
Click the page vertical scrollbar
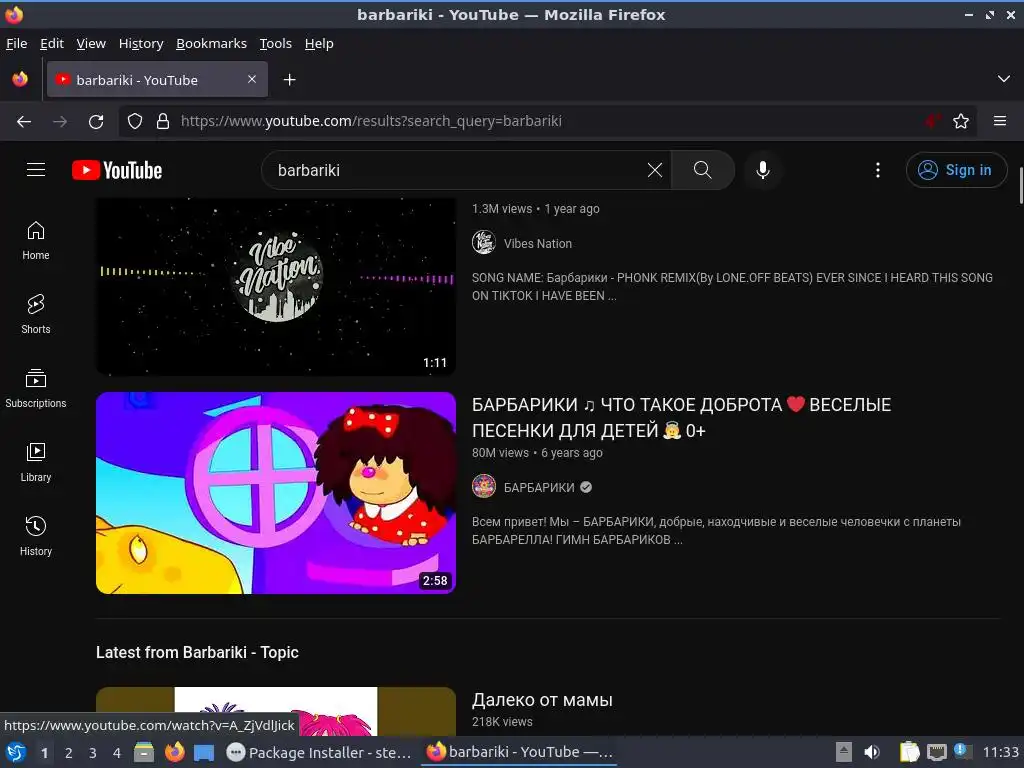point(1020,186)
